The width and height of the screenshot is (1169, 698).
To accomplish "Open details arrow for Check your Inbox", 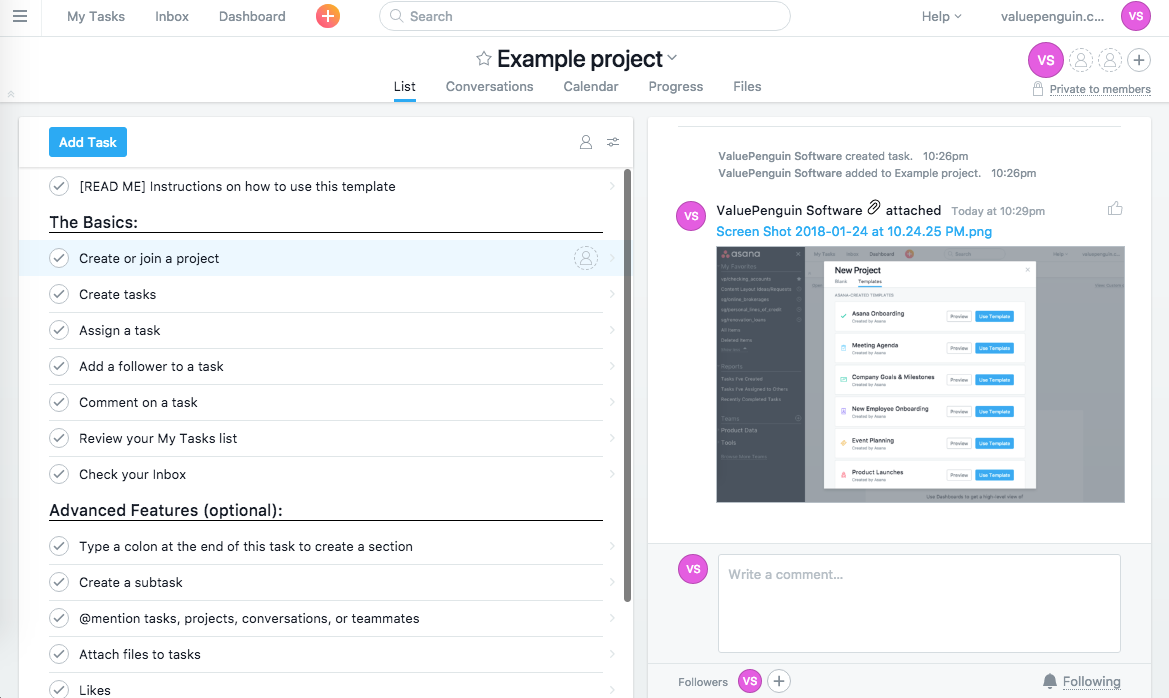I will click(612, 474).
